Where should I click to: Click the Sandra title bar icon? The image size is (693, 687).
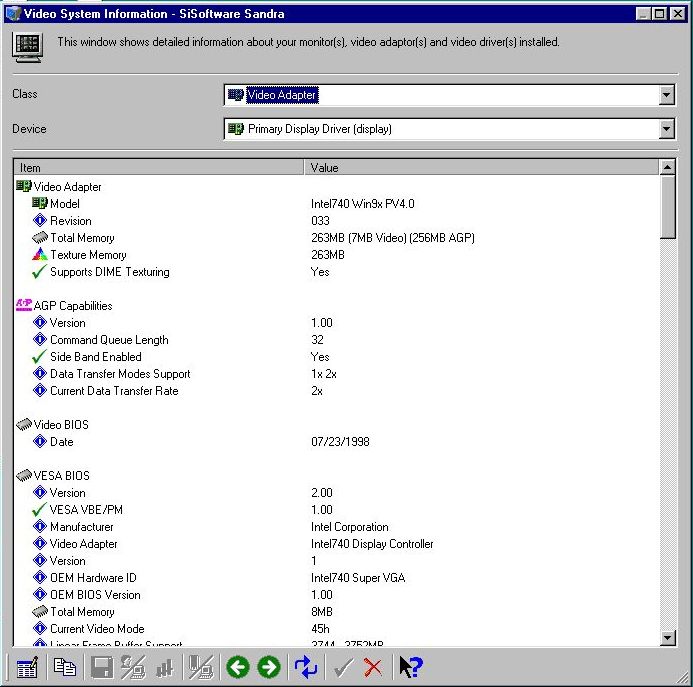pyautogui.click(x=13, y=13)
